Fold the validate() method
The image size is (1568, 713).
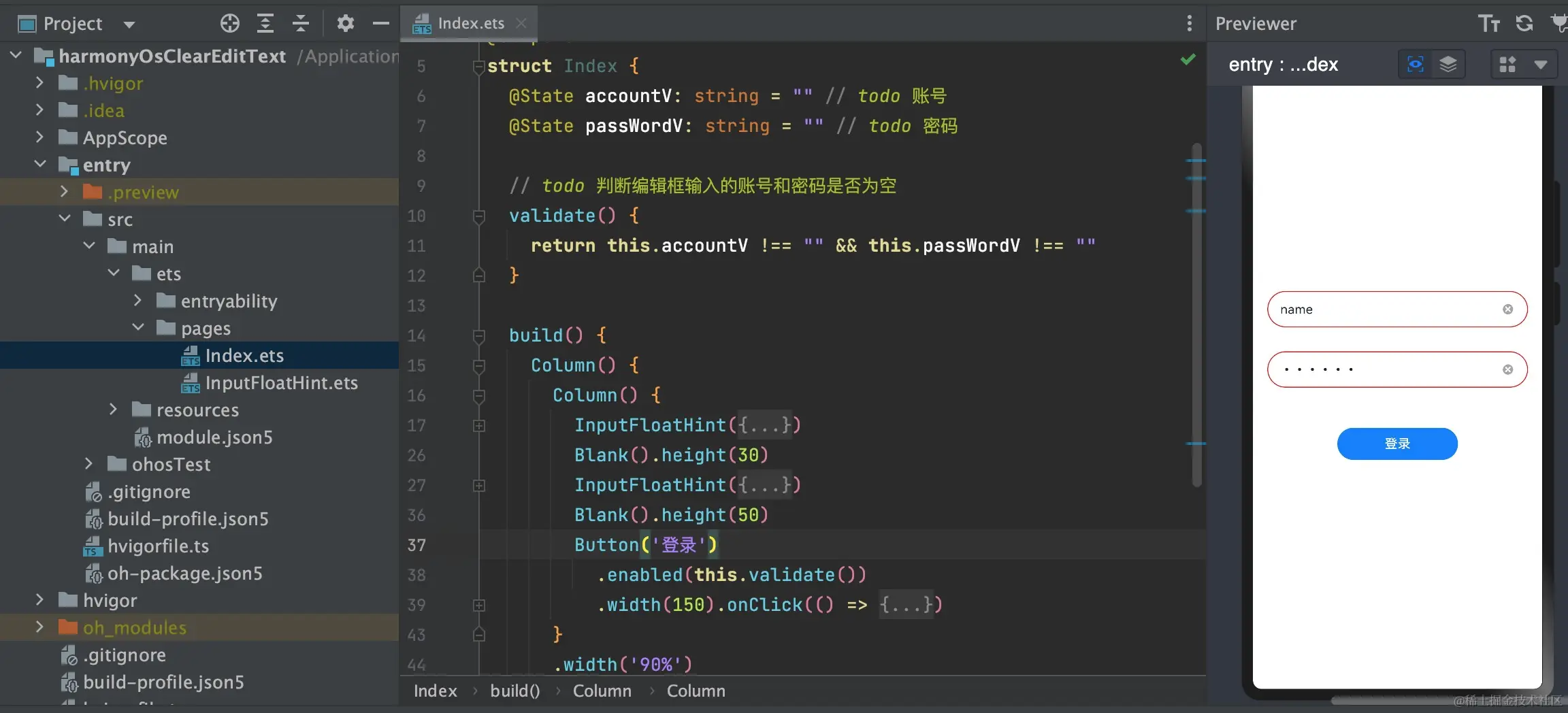[x=478, y=216]
